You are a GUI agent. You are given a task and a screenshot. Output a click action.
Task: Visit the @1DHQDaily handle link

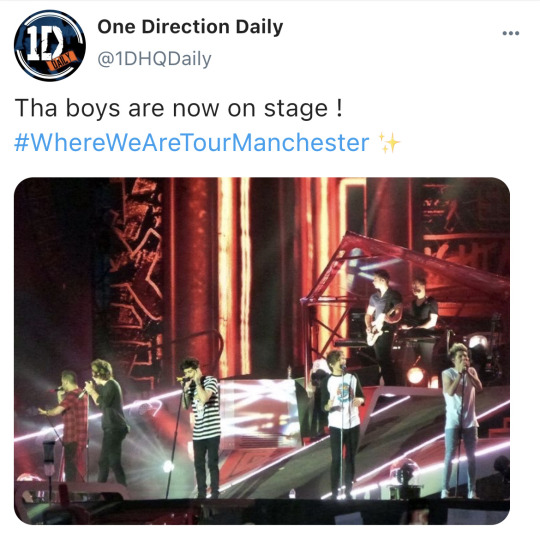(x=154, y=59)
